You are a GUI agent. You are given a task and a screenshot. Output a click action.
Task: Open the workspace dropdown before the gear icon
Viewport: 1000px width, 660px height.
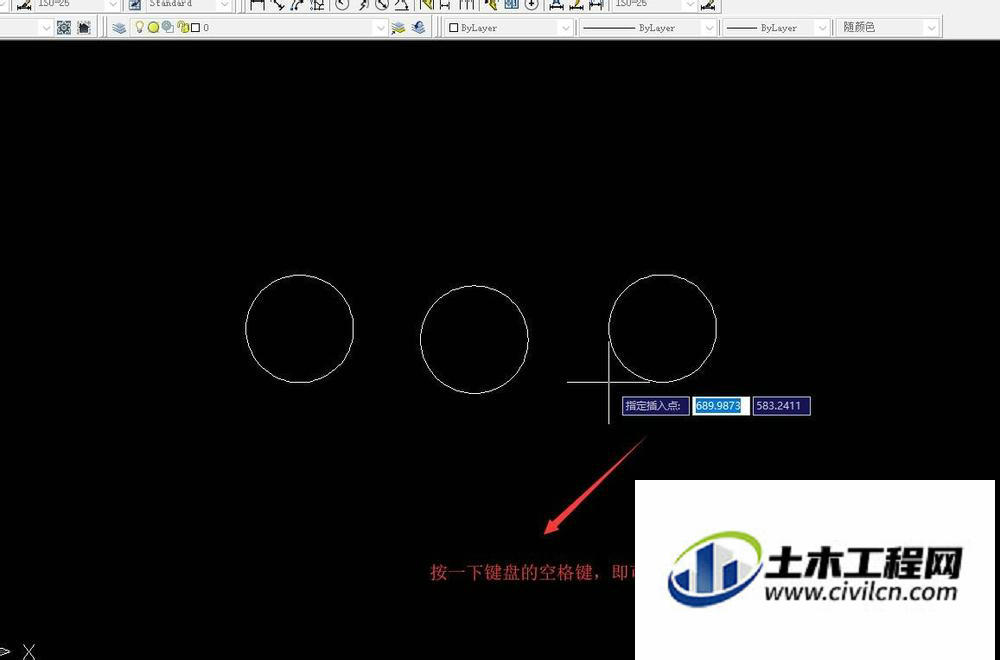click(45, 28)
